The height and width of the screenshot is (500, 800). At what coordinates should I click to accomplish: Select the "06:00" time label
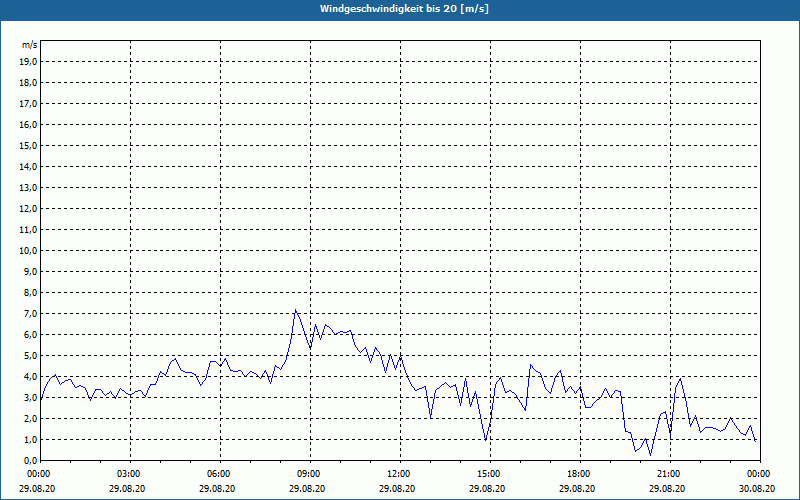coord(220,474)
